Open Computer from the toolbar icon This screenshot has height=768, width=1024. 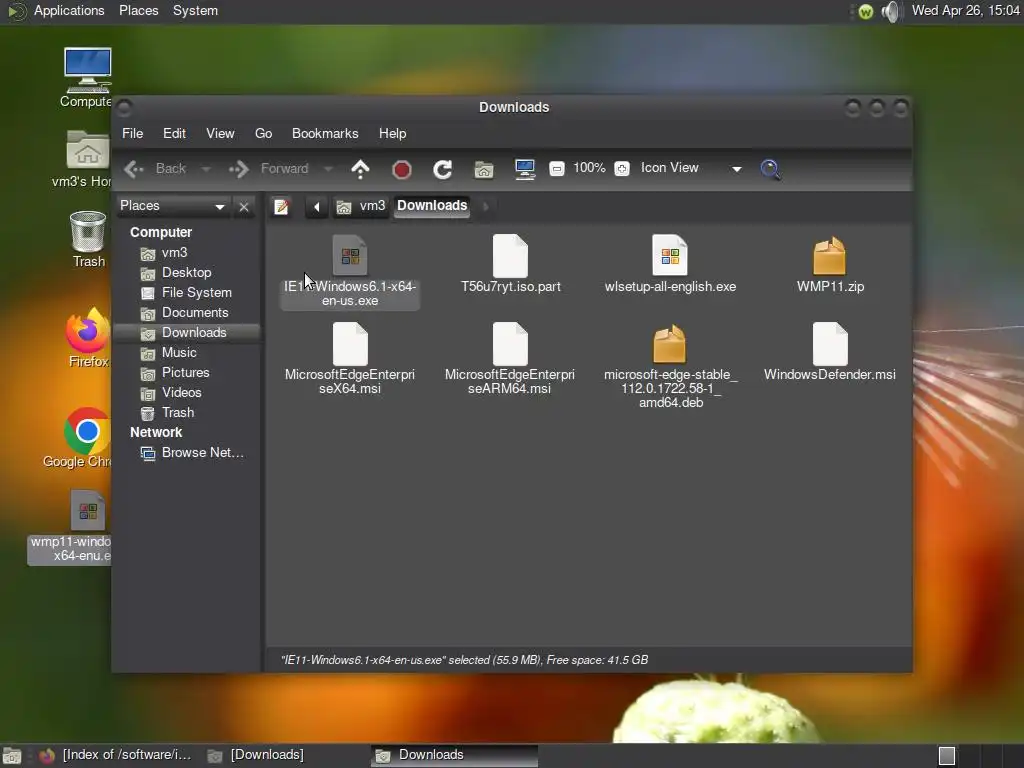coord(525,169)
